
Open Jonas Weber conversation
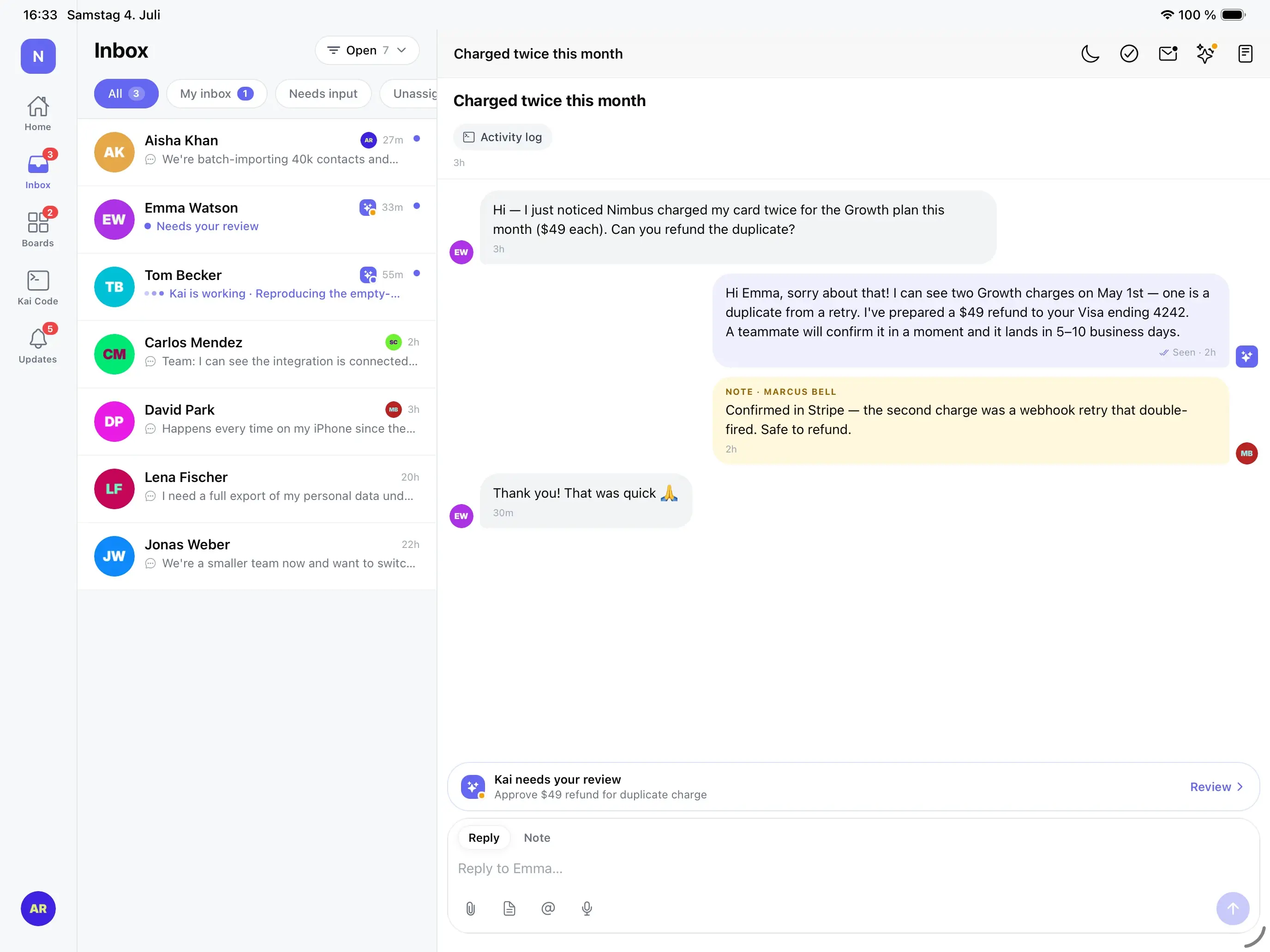click(257, 556)
